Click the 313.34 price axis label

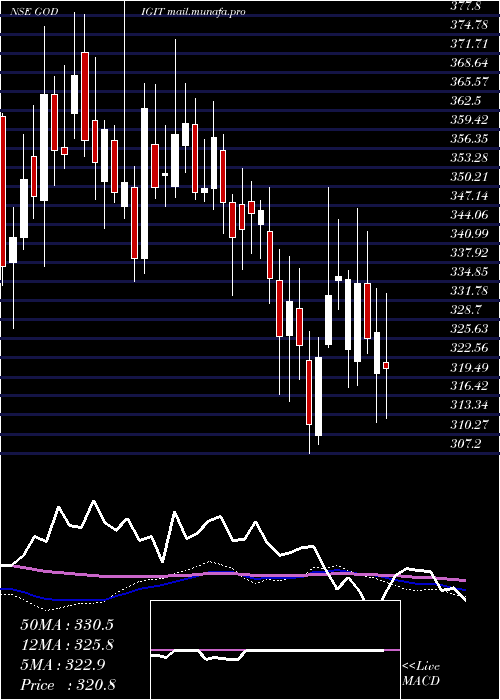tap(469, 404)
